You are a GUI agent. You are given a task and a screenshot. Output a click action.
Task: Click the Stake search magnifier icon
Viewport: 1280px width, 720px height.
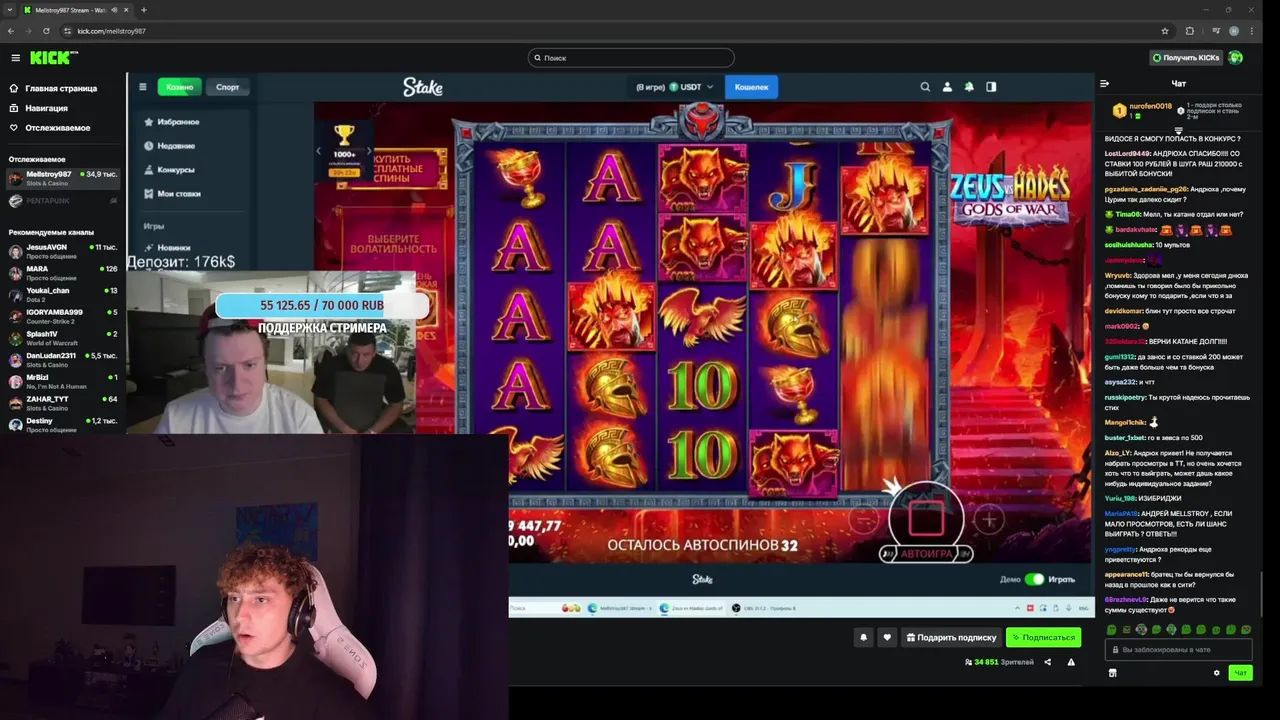point(925,87)
